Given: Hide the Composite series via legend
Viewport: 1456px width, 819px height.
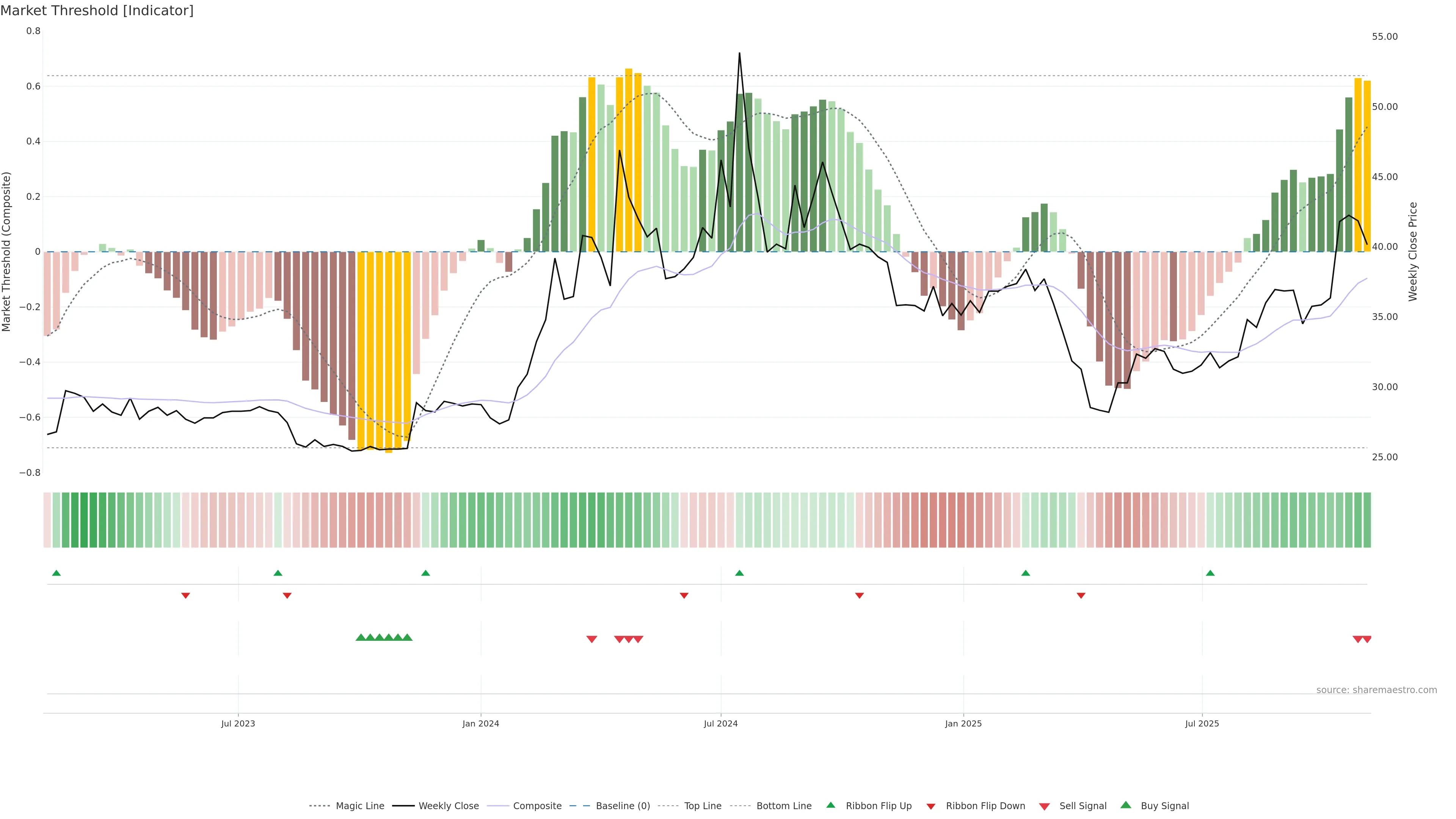Looking at the screenshot, I should [x=537, y=806].
